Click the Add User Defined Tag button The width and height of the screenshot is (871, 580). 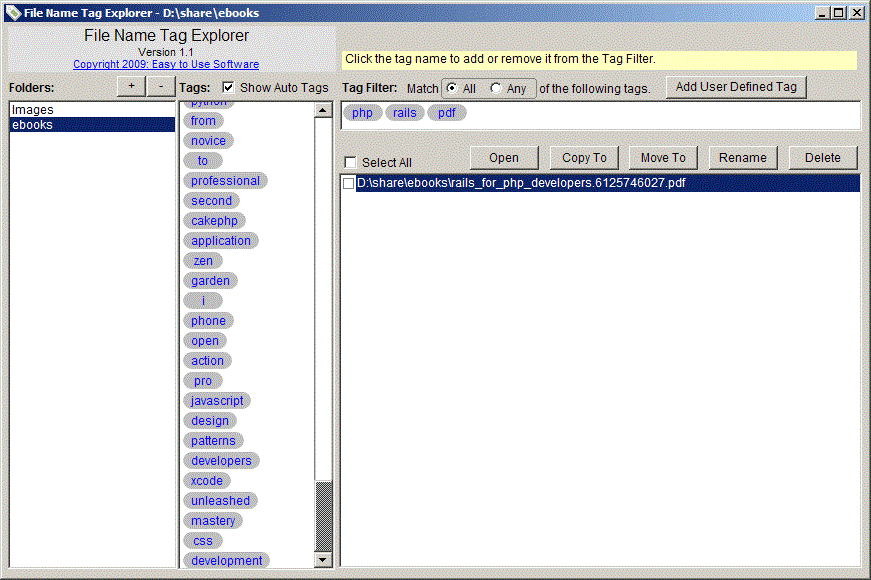point(736,87)
